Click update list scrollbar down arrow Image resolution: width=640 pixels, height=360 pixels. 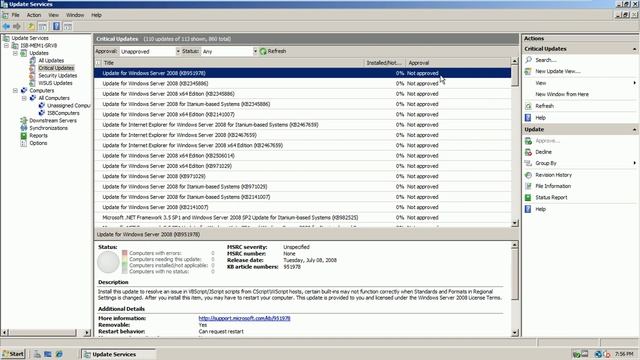click(x=515, y=223)
